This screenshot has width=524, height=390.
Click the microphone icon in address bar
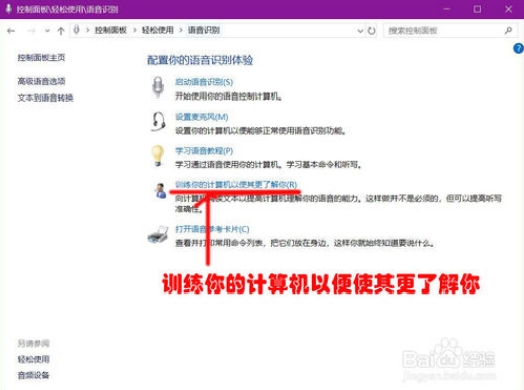click(77, 30)
